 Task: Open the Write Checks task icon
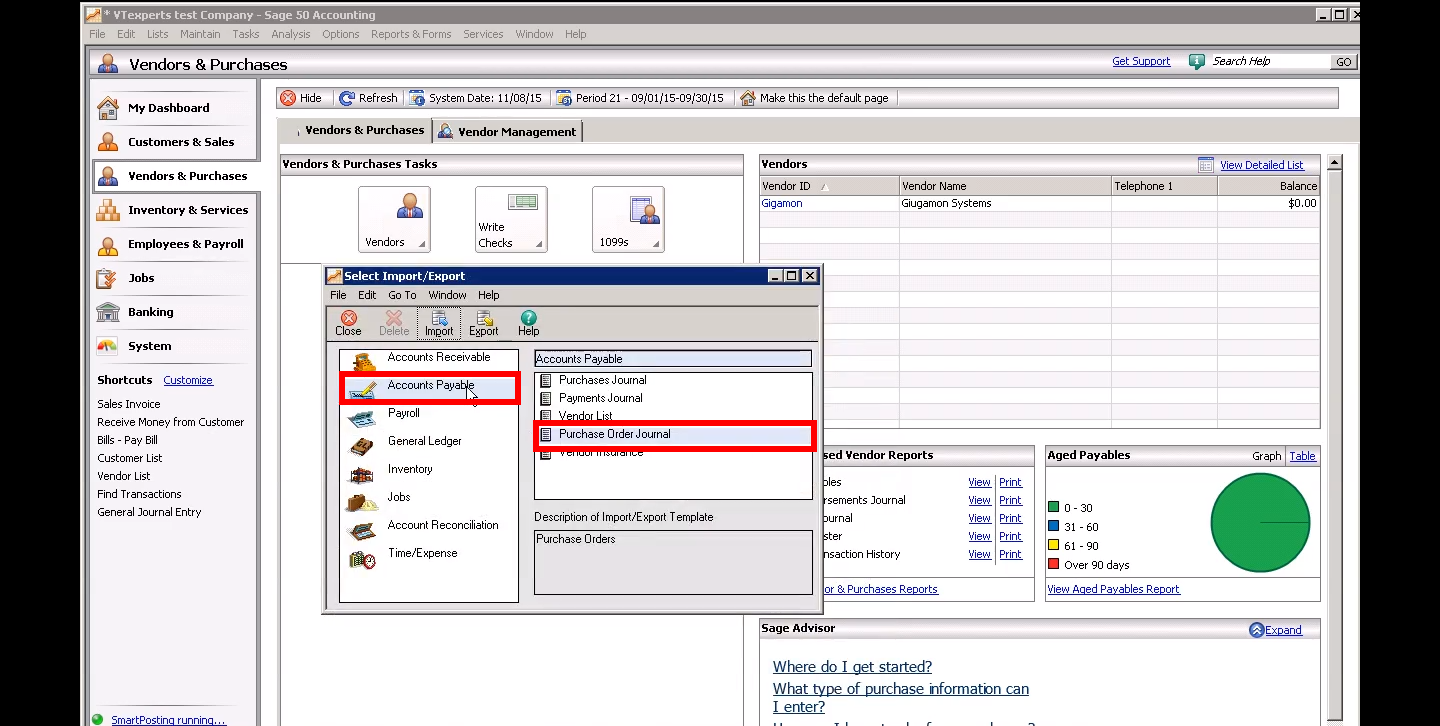tap(511, 219)
